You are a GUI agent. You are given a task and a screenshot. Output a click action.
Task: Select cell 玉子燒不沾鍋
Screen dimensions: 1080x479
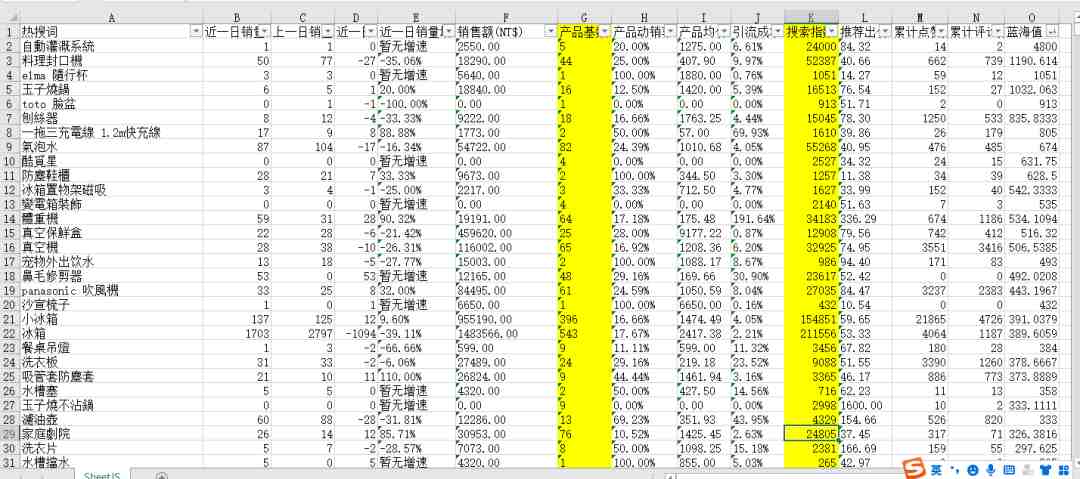pos(111,405)
